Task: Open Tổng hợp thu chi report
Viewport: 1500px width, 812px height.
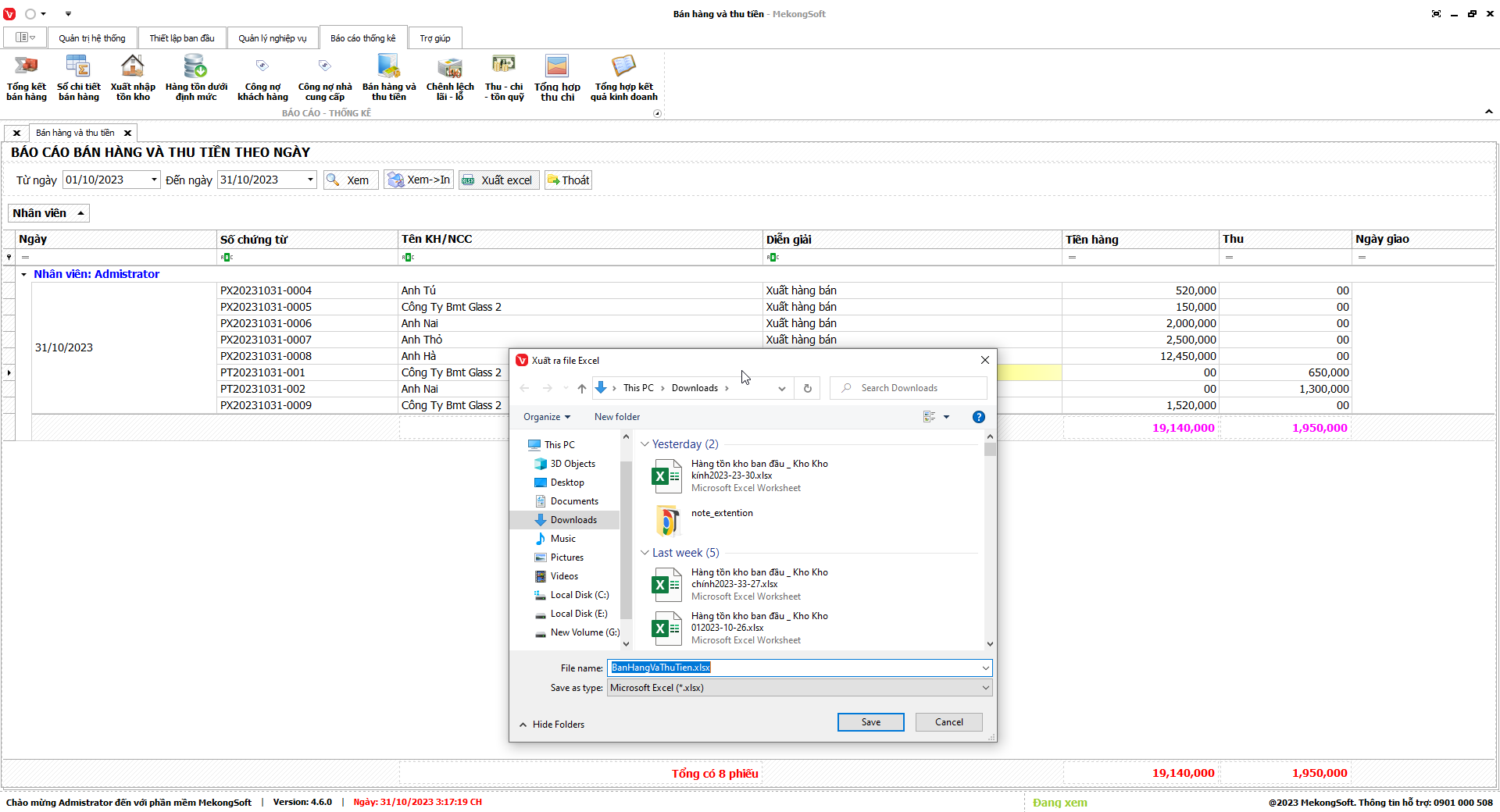Action: (x=557, y=78)
